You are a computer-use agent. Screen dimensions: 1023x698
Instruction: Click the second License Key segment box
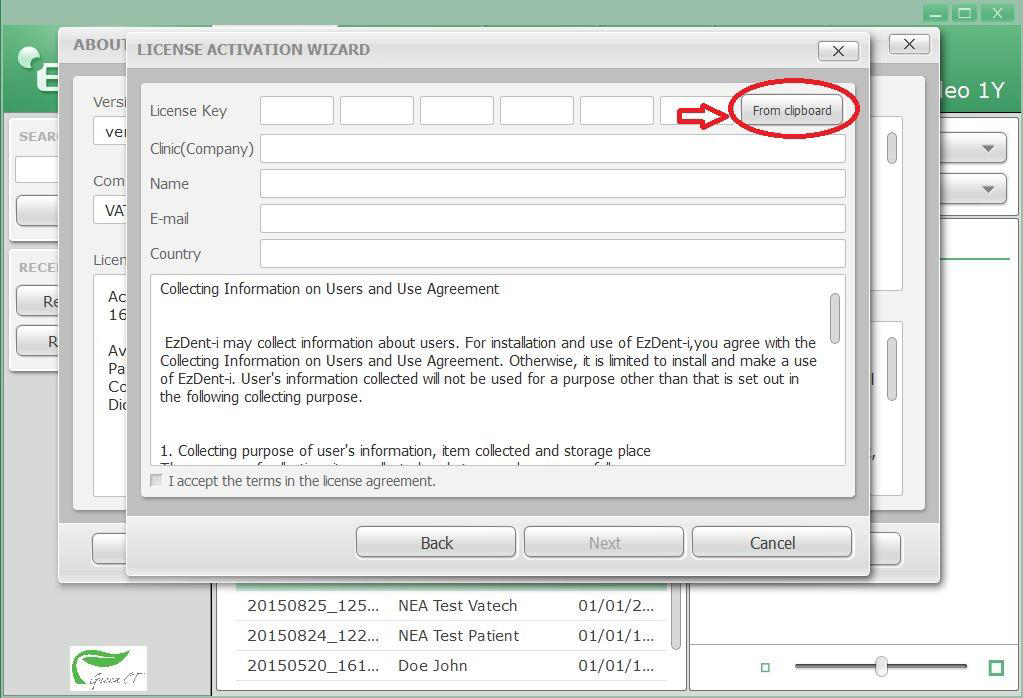click(376, 110)
